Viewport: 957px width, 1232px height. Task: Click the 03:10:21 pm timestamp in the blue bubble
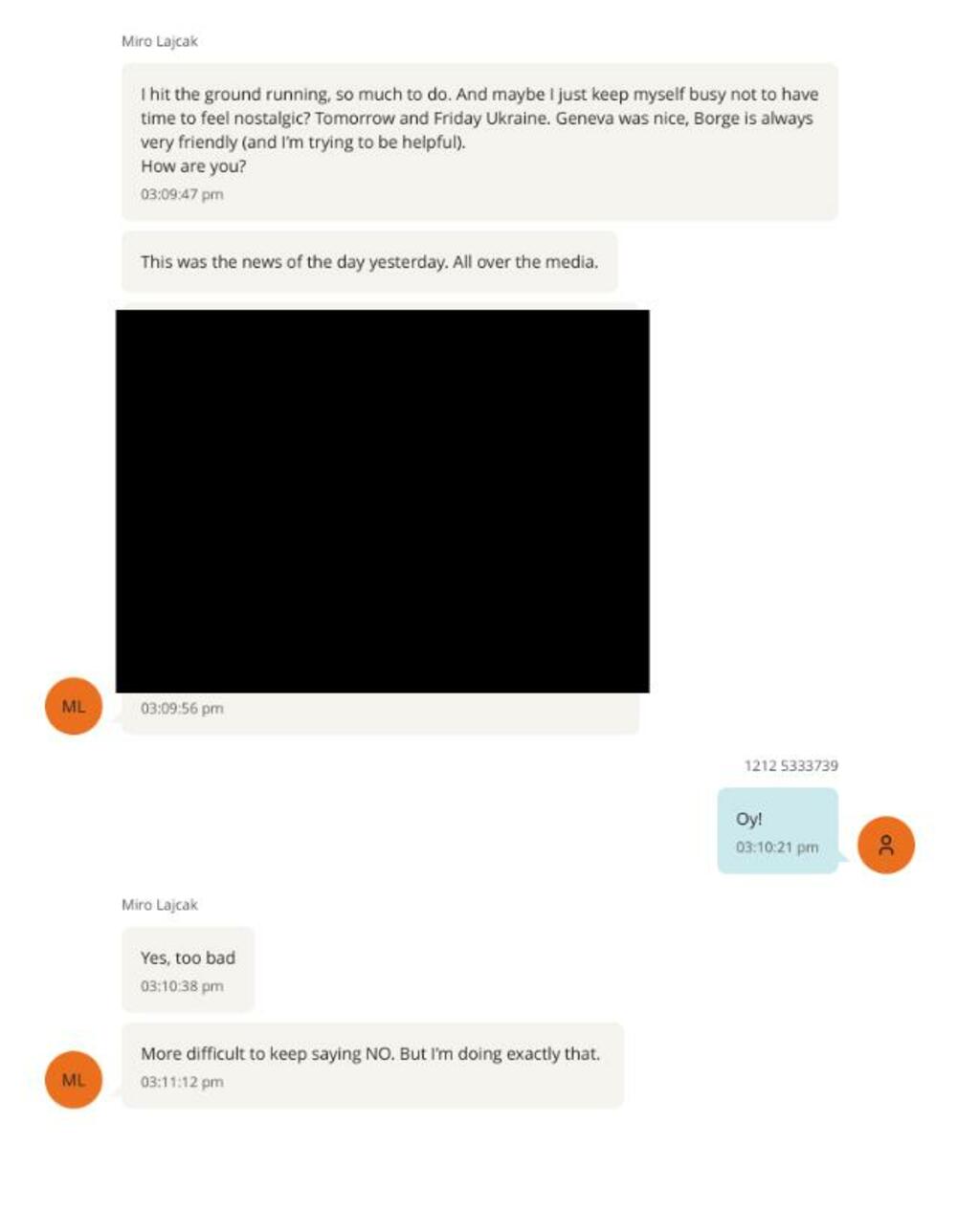click(x=777, y=847)
